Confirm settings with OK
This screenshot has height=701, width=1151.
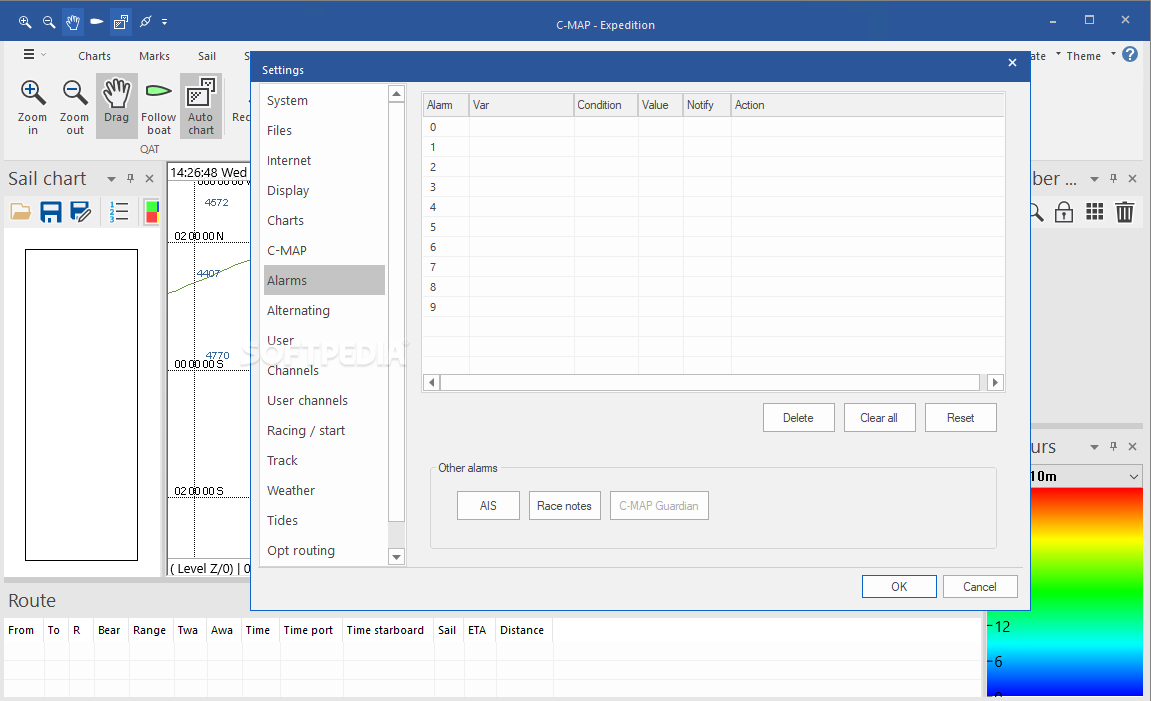899,586
